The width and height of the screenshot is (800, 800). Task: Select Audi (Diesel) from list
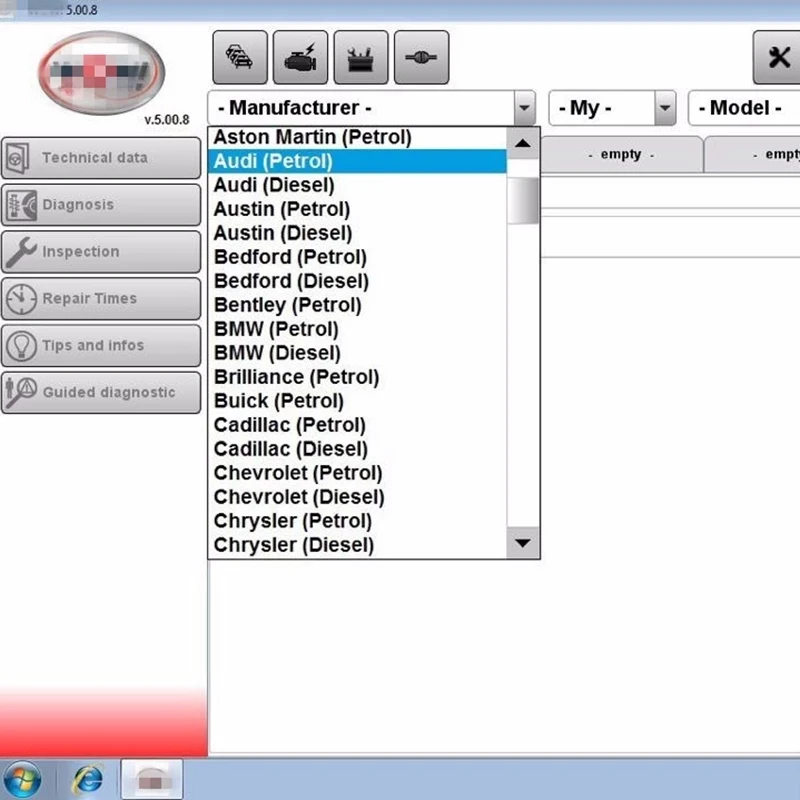click(357, 185)
